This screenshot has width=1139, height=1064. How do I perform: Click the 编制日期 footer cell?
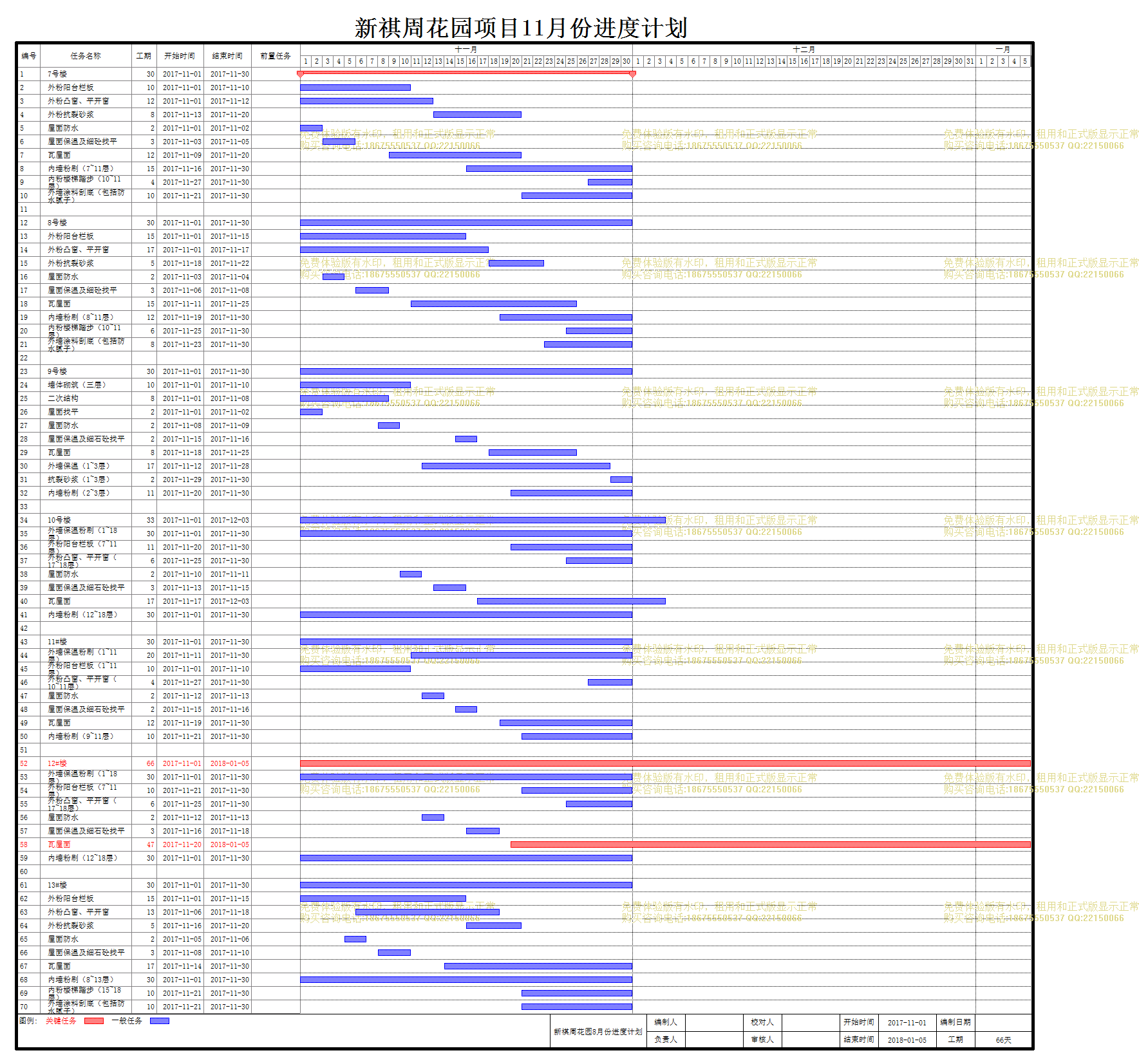[955, 1022]
